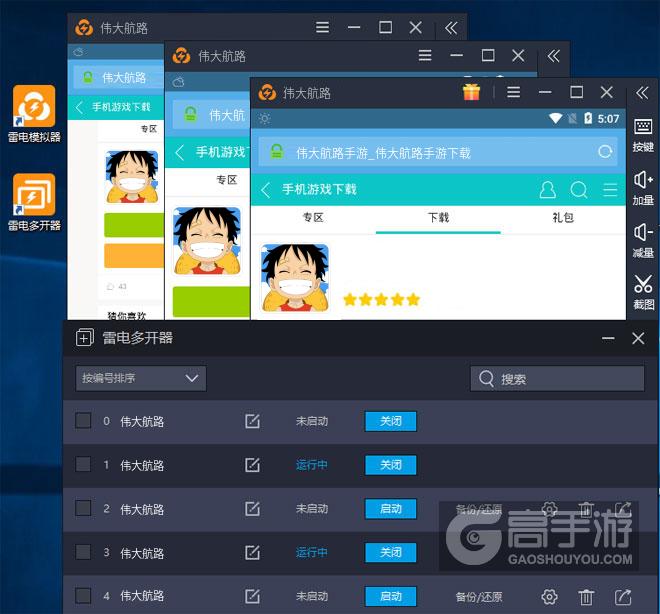
Task: Edit the name of instance 1 伟大航路
Action: (252, 465)
